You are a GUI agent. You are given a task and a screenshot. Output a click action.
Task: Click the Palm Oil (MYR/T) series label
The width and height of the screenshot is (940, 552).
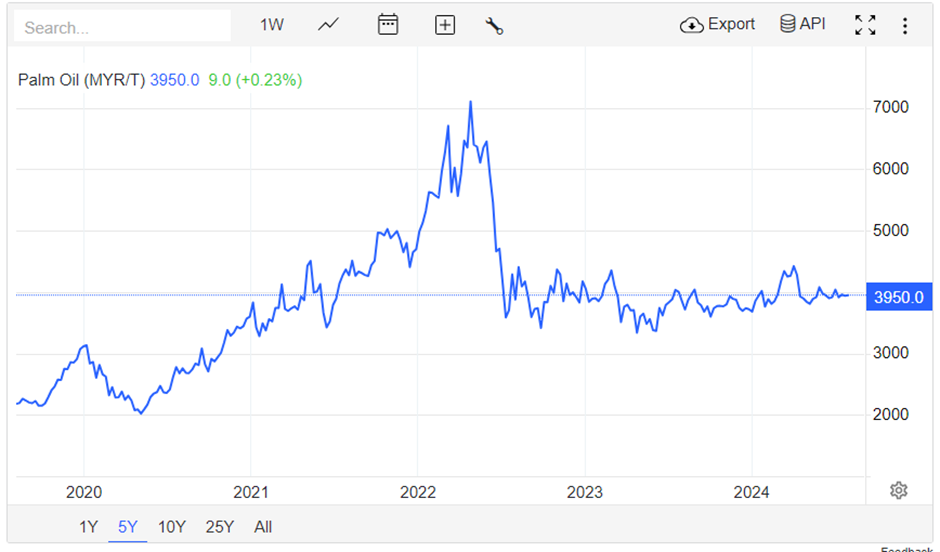coord(82,80)
